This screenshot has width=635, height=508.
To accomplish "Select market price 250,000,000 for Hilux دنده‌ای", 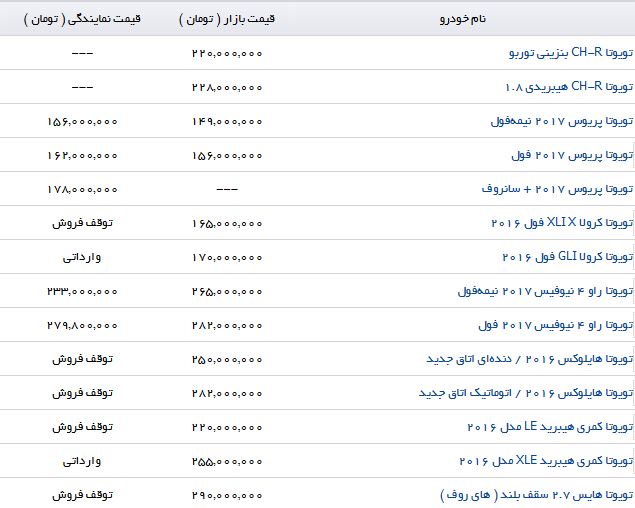I will pyautogui.click(x=227, y=360).
